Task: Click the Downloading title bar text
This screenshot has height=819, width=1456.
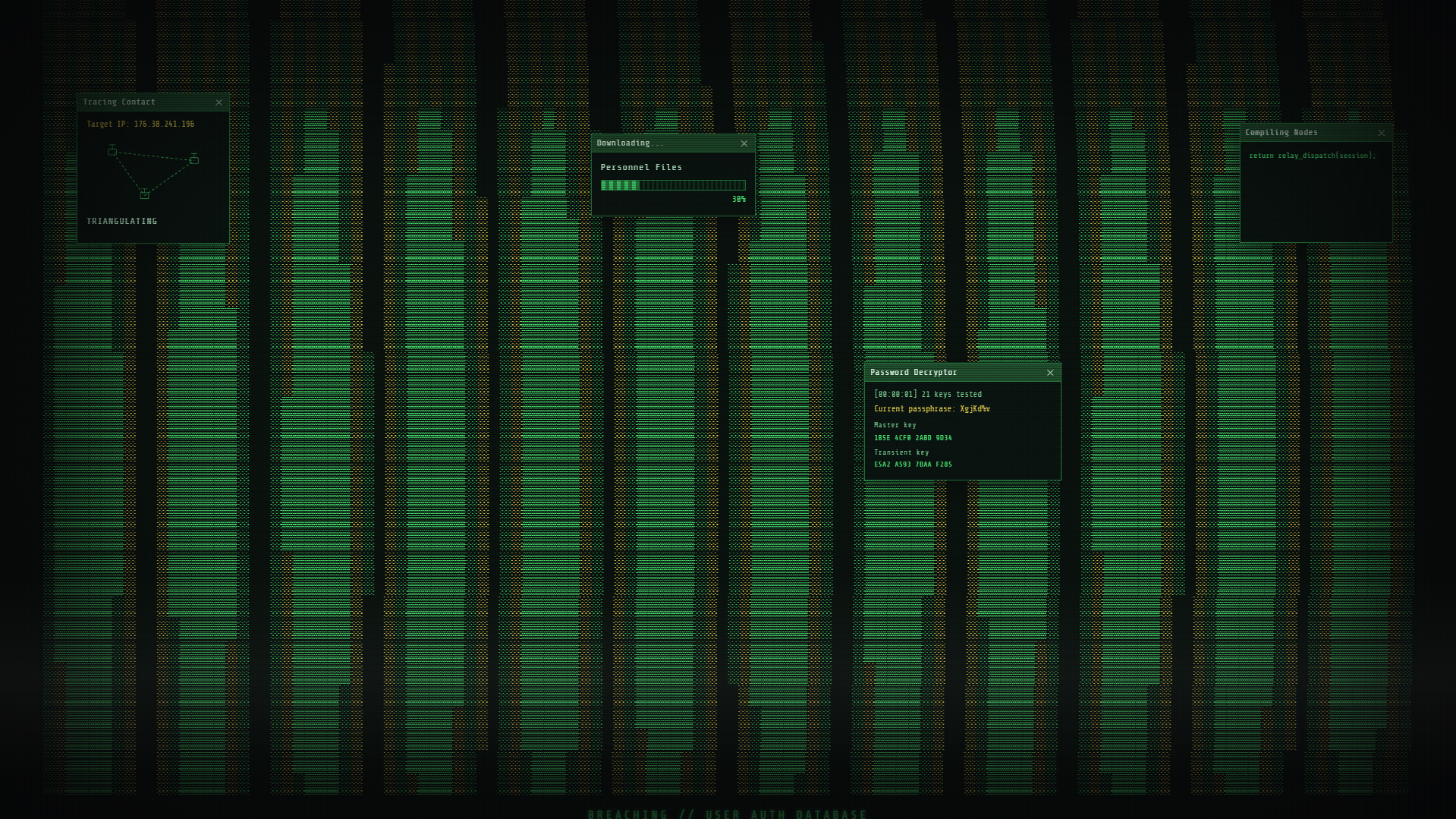Action: (x=630, y=143)
